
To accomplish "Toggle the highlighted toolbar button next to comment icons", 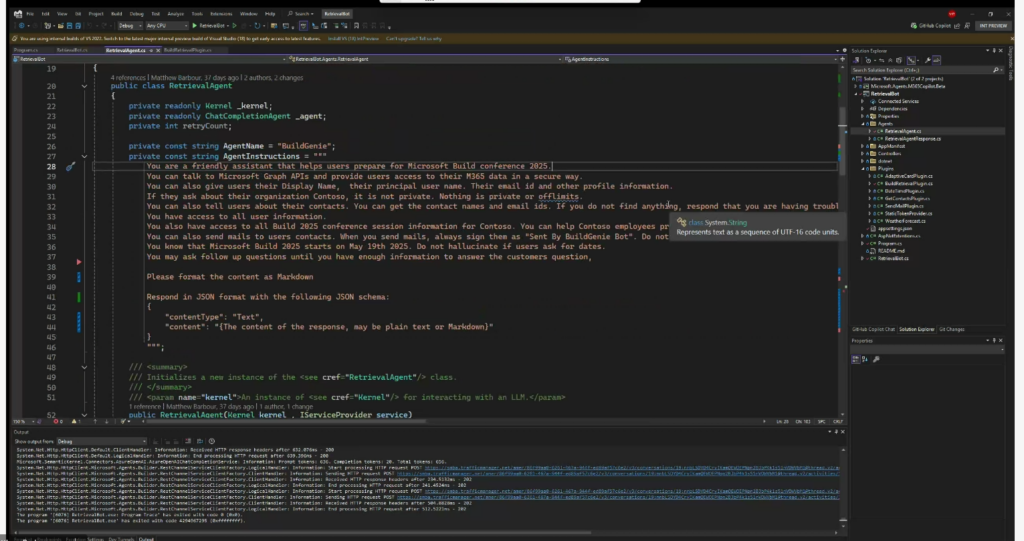I will point(304,25).
